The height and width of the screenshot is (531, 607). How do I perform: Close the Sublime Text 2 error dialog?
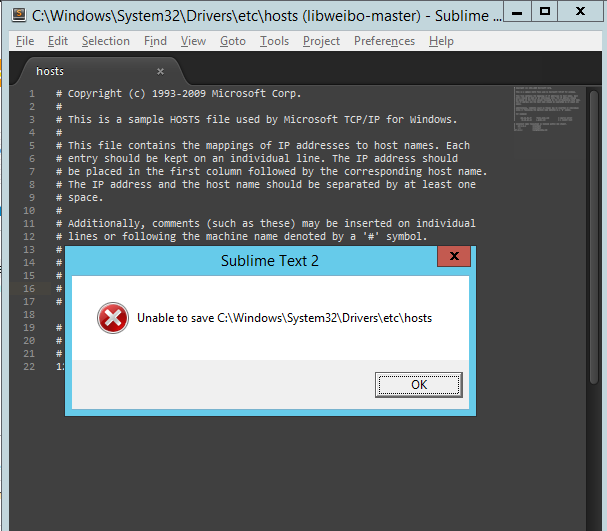tap(454, 256)
